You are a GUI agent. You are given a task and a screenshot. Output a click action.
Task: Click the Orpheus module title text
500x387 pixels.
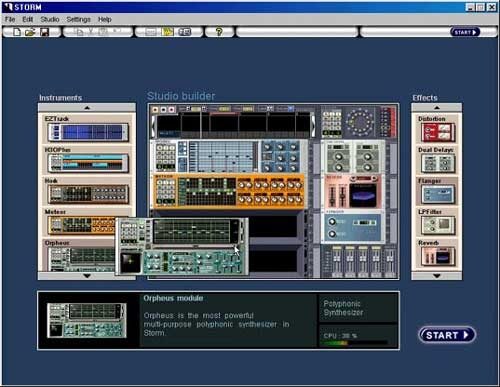[173, 298]
